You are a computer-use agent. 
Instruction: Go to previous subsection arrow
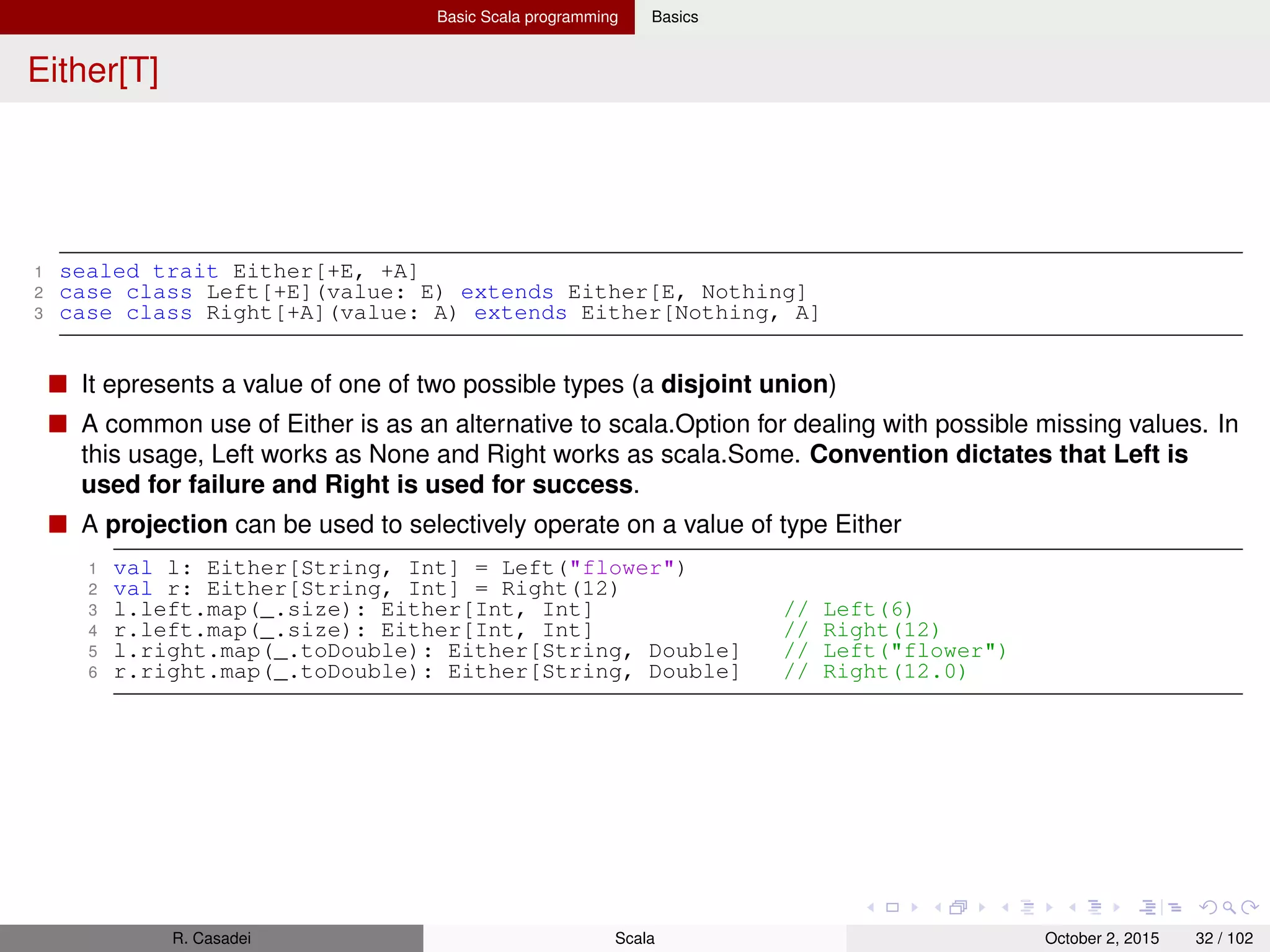point(1005,907)
